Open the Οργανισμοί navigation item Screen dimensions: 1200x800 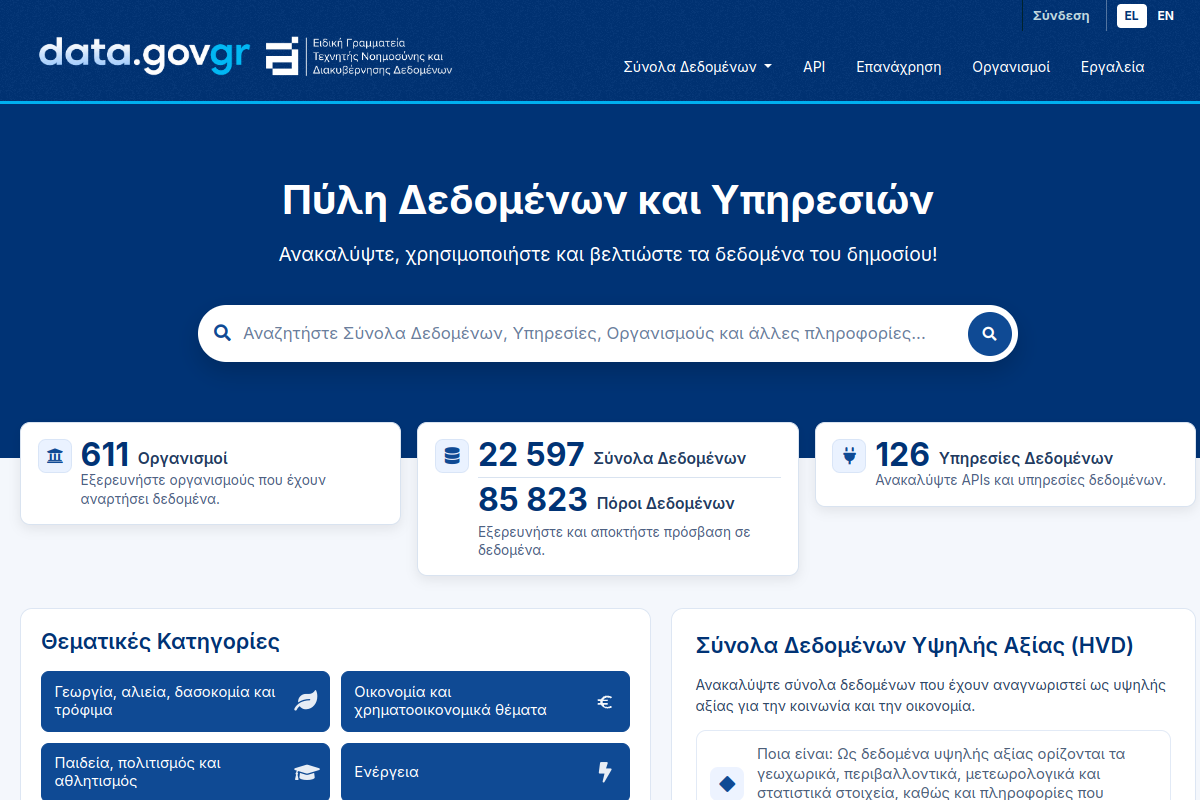pyautogui.click(x=1011, y=67)
